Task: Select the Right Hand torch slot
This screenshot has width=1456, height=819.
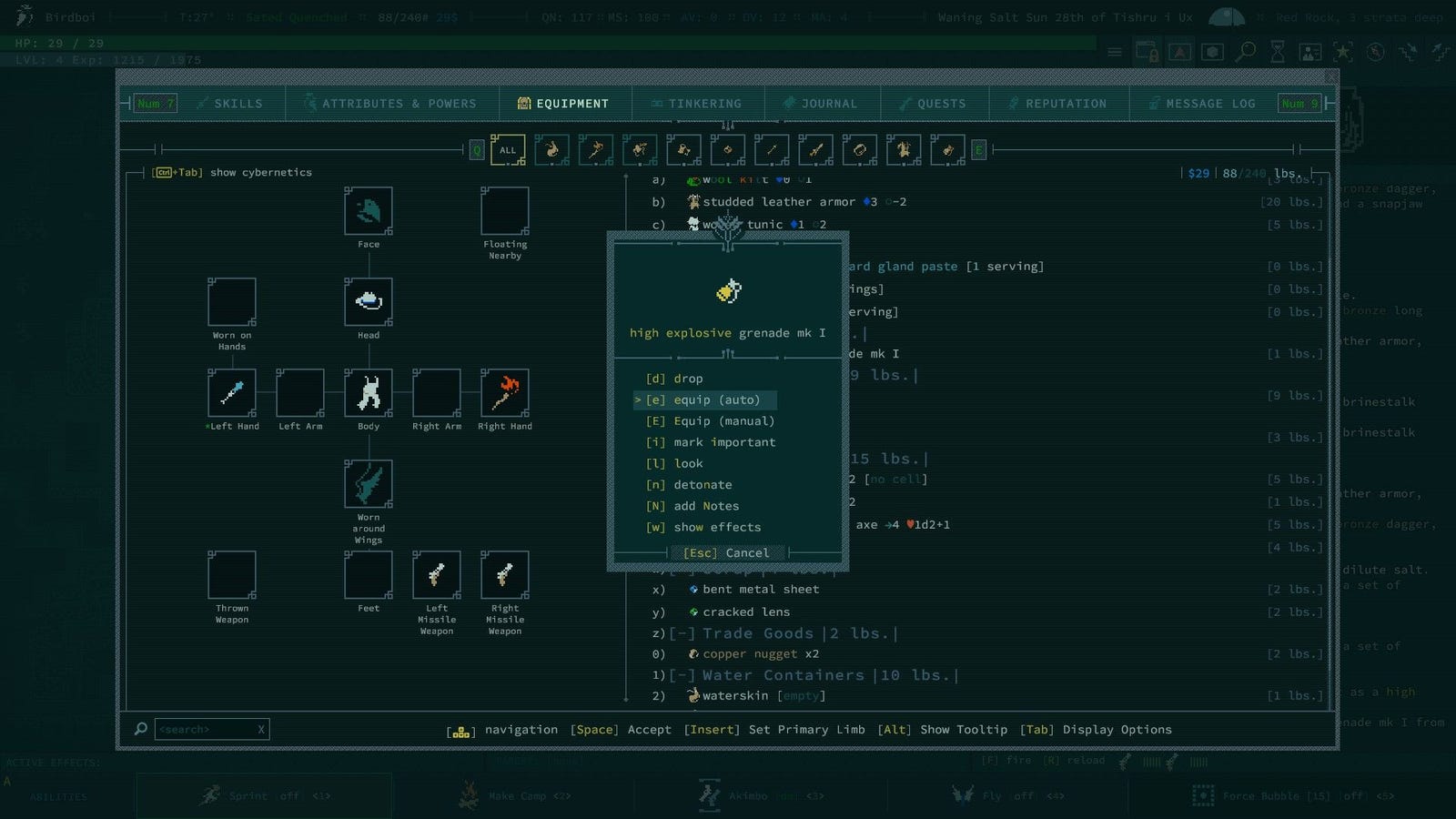Action: [505, 392]
